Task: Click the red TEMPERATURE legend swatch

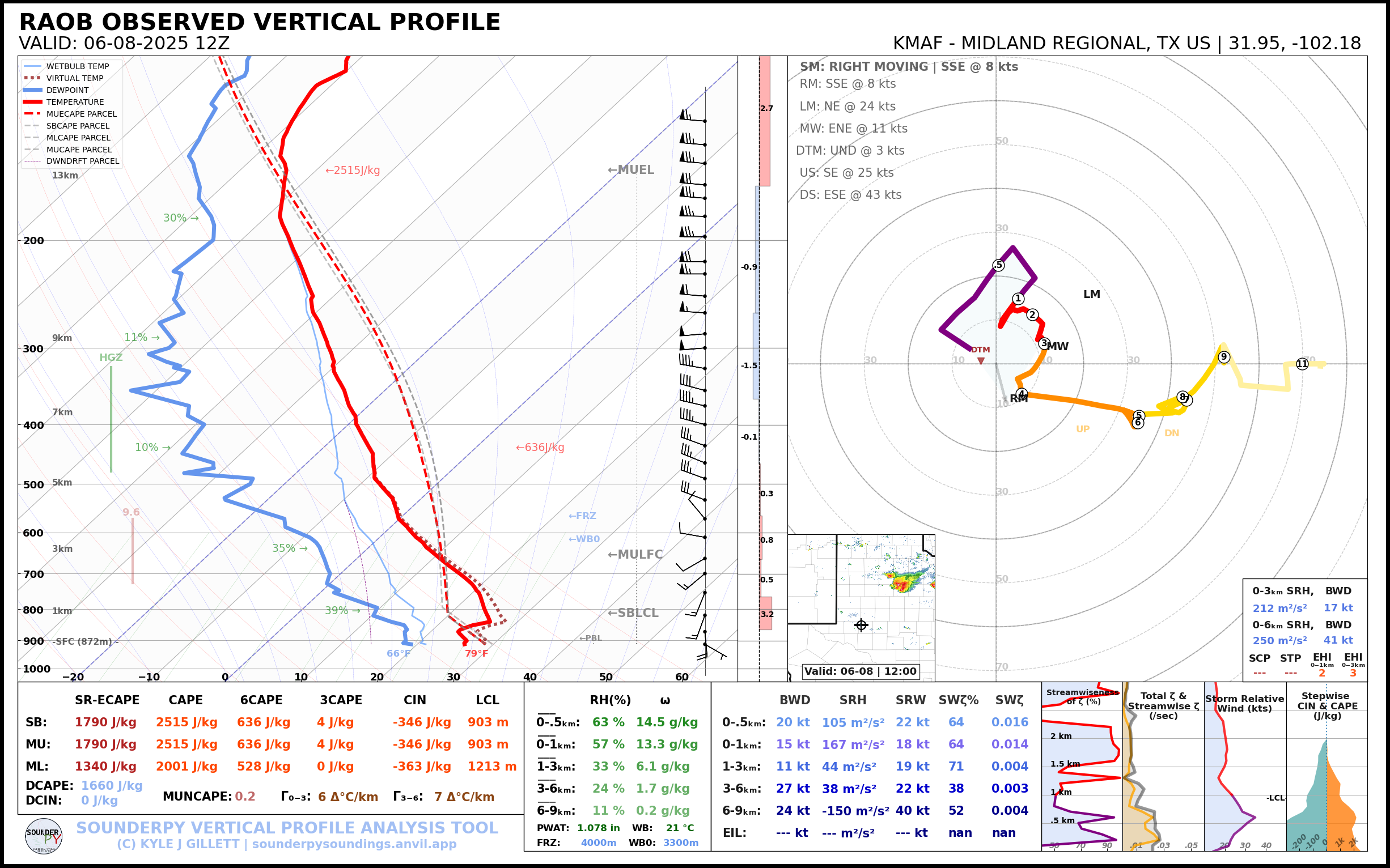Action: pos(33,102)
